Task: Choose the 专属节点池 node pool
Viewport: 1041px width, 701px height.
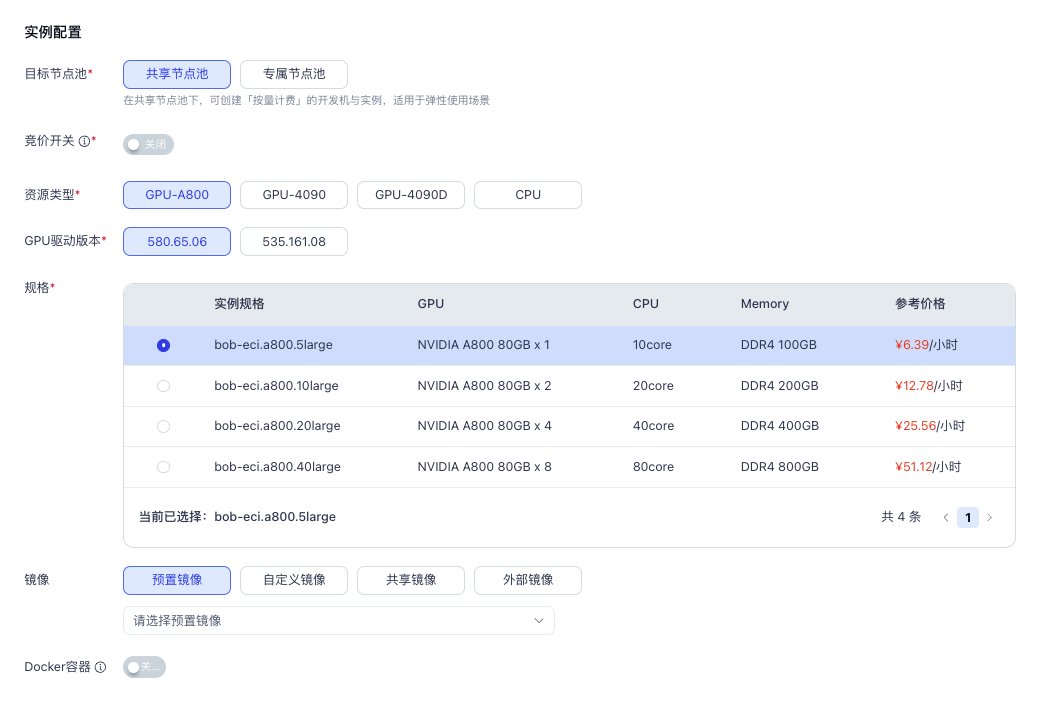Action: coord(294,74)
